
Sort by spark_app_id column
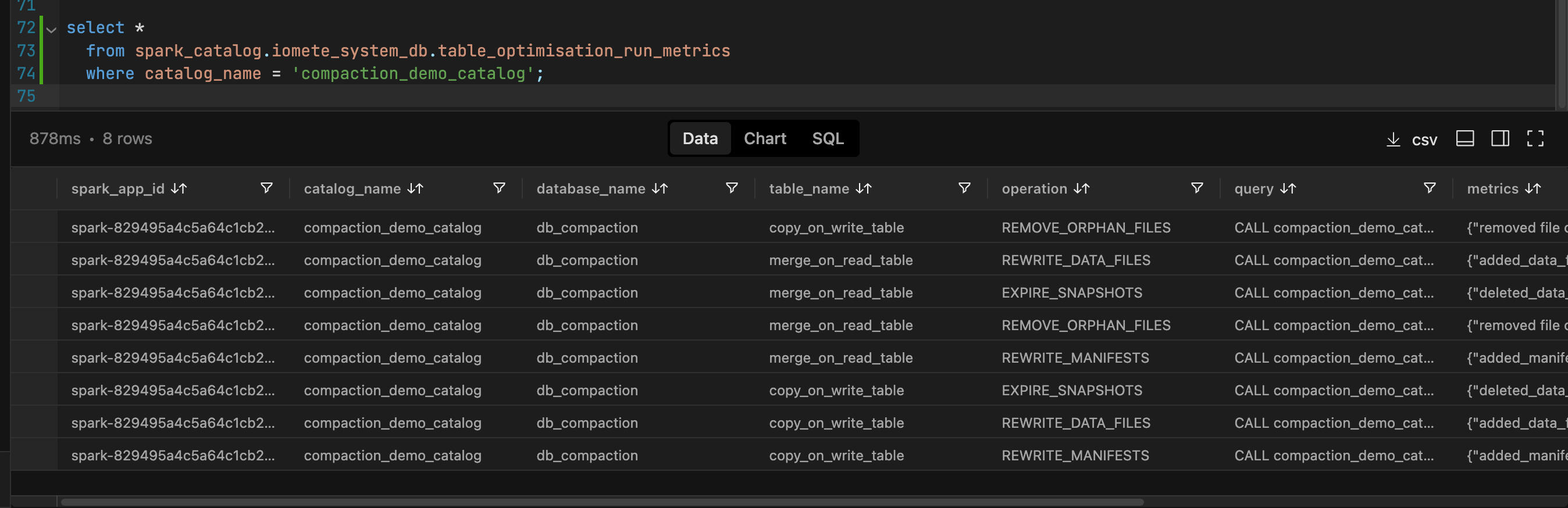(x=179, y=188)
